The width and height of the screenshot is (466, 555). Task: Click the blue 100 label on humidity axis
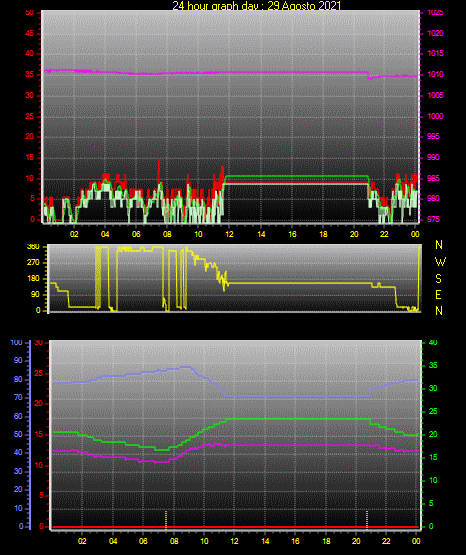click(17, 343)
